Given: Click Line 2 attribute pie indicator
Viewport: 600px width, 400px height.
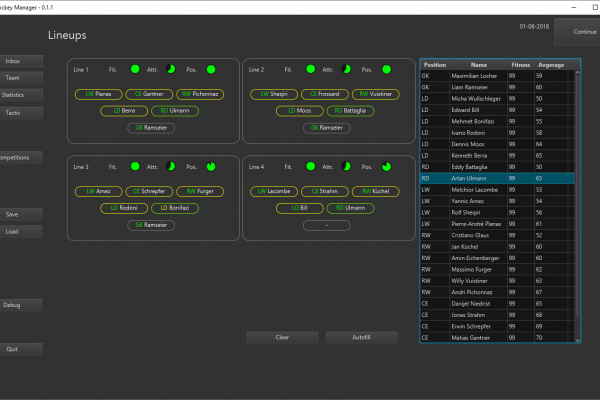Looking at the screenshot, I should [x=347, y=69].
